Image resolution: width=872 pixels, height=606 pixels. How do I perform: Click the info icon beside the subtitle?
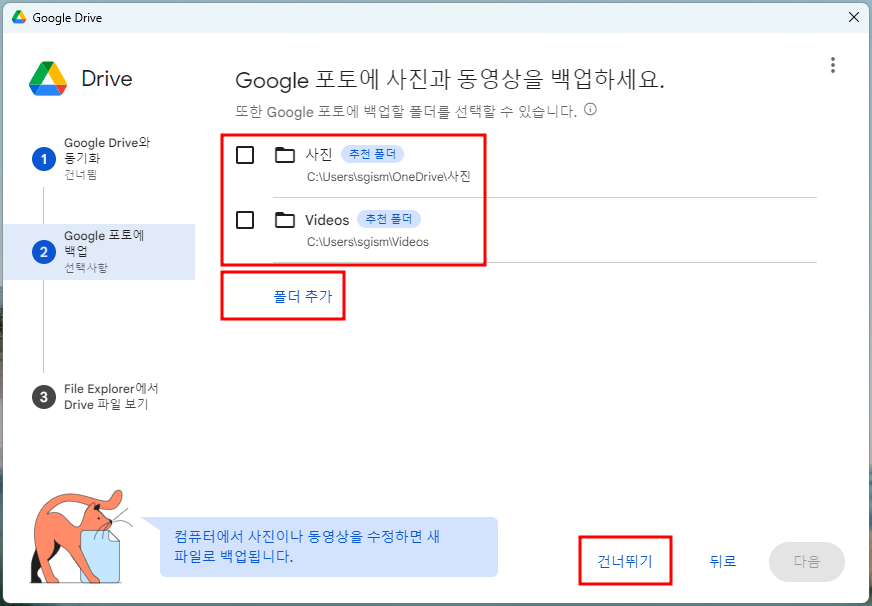(x=591, y=110)
